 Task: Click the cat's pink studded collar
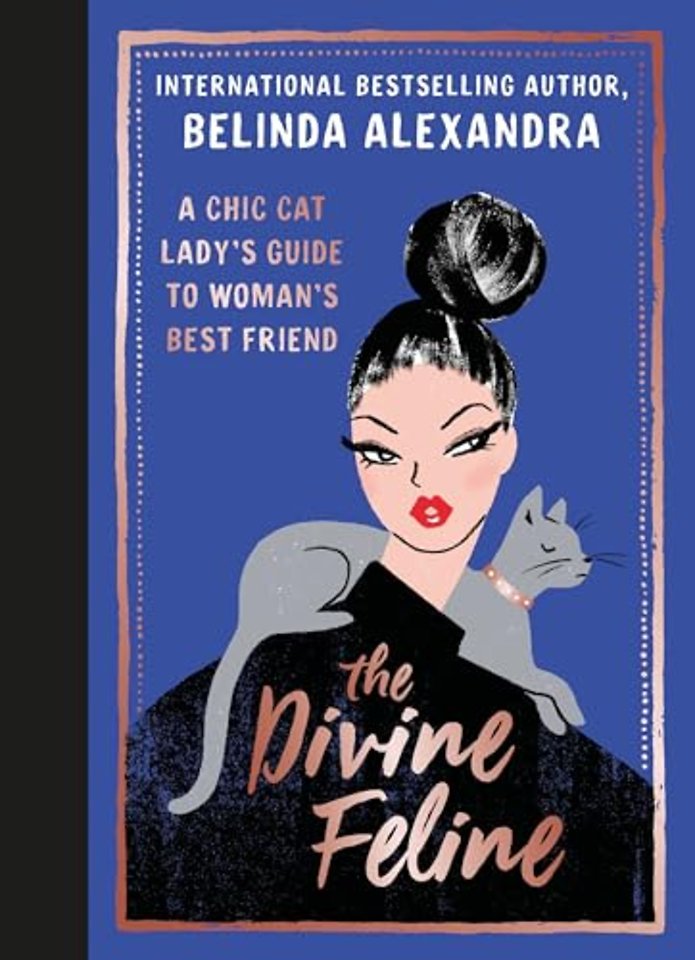pos(507,588)
